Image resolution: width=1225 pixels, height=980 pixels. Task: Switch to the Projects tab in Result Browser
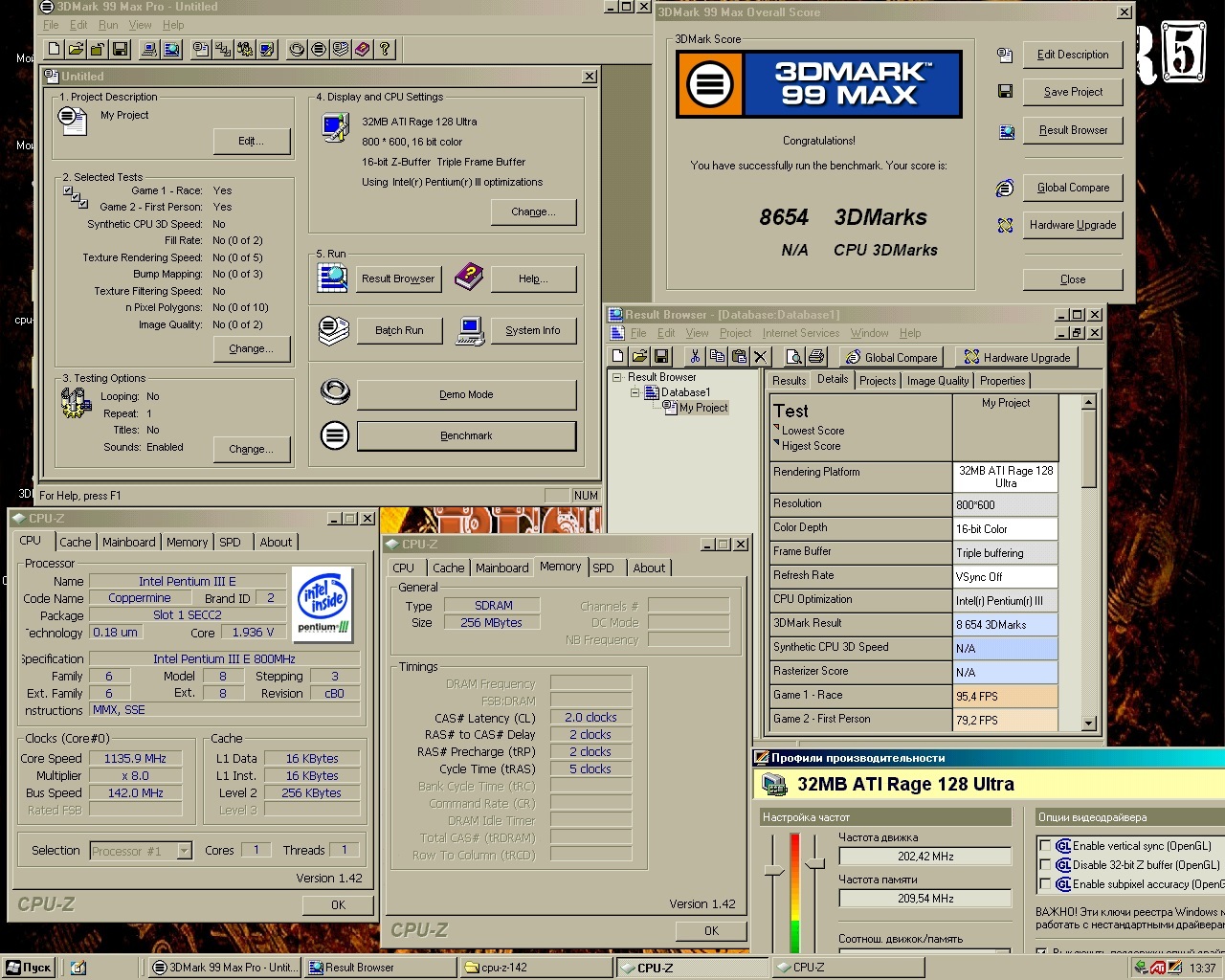pos(878,381)
